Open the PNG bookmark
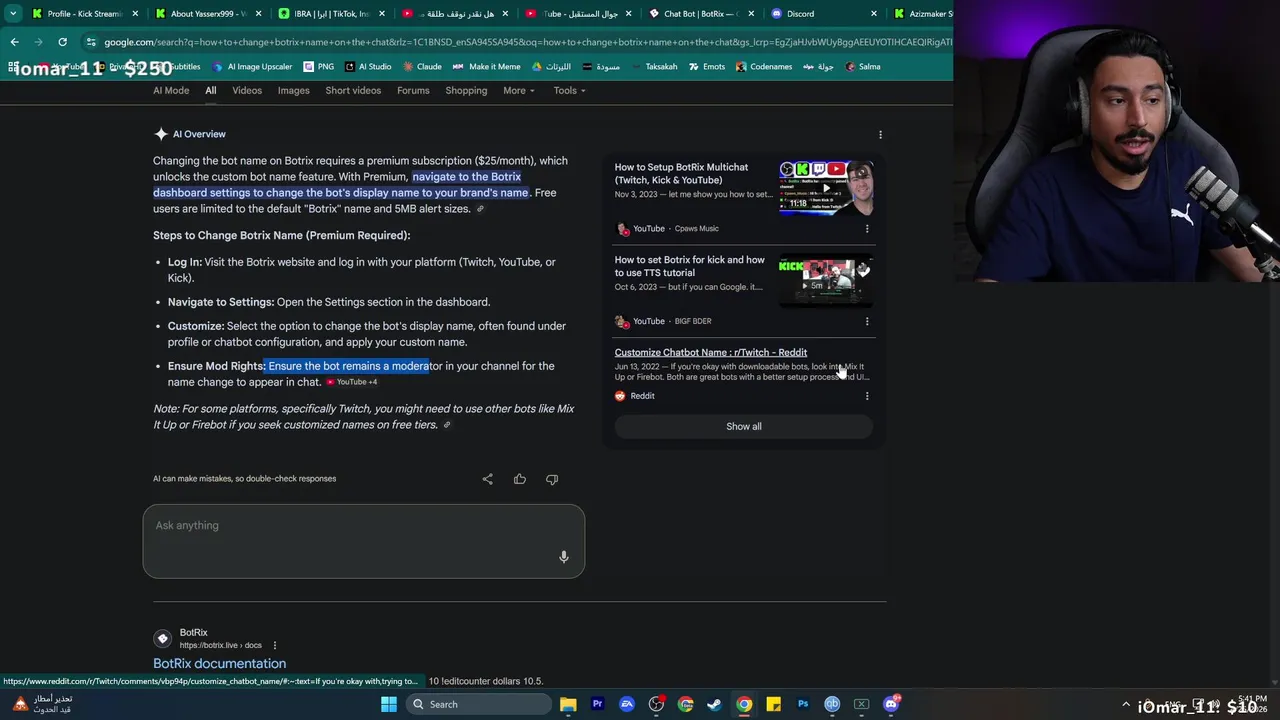 click(319, 67)
